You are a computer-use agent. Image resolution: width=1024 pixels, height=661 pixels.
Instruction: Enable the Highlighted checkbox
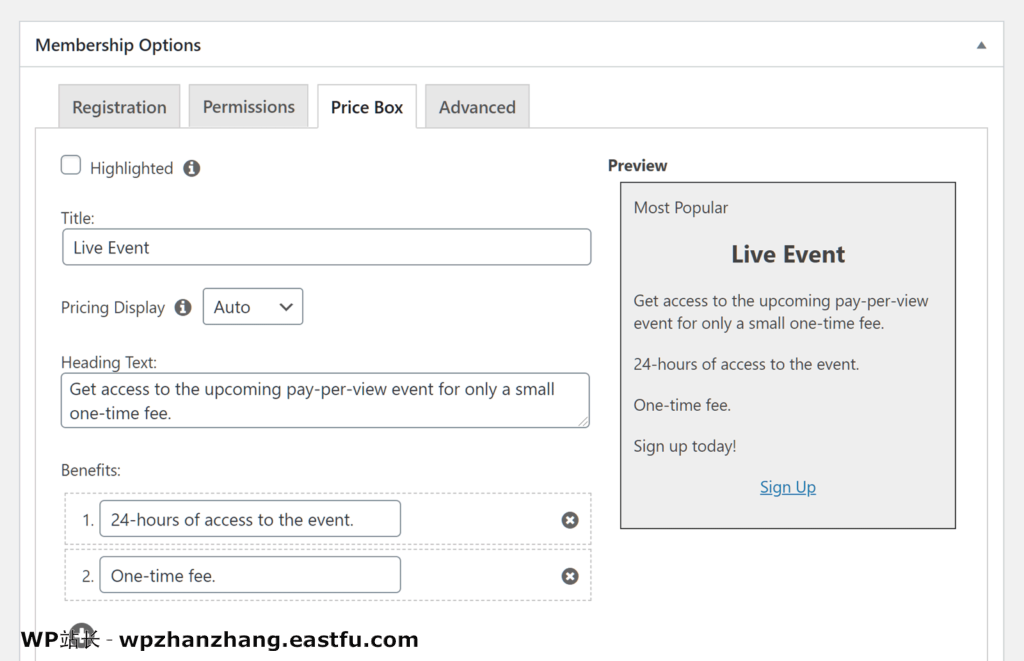[x=71, y=165]
